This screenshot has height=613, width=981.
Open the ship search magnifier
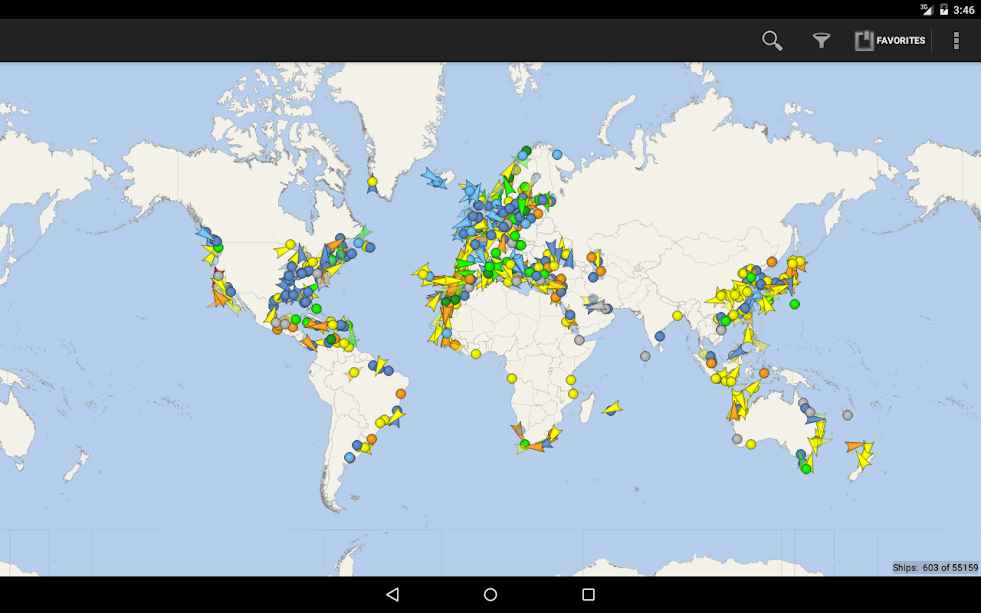point(772,41)
